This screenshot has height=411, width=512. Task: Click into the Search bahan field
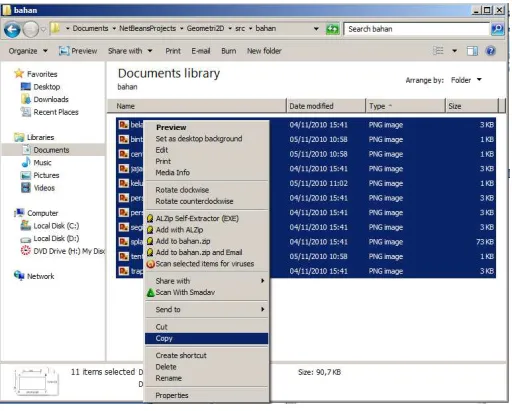[x=417, y=29]
